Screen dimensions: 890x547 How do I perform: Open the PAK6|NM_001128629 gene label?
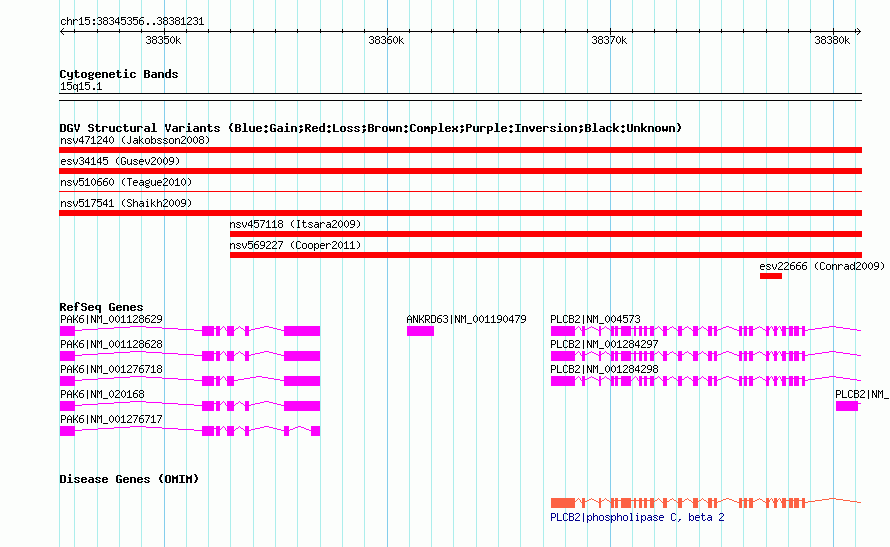tap(111, 319)
